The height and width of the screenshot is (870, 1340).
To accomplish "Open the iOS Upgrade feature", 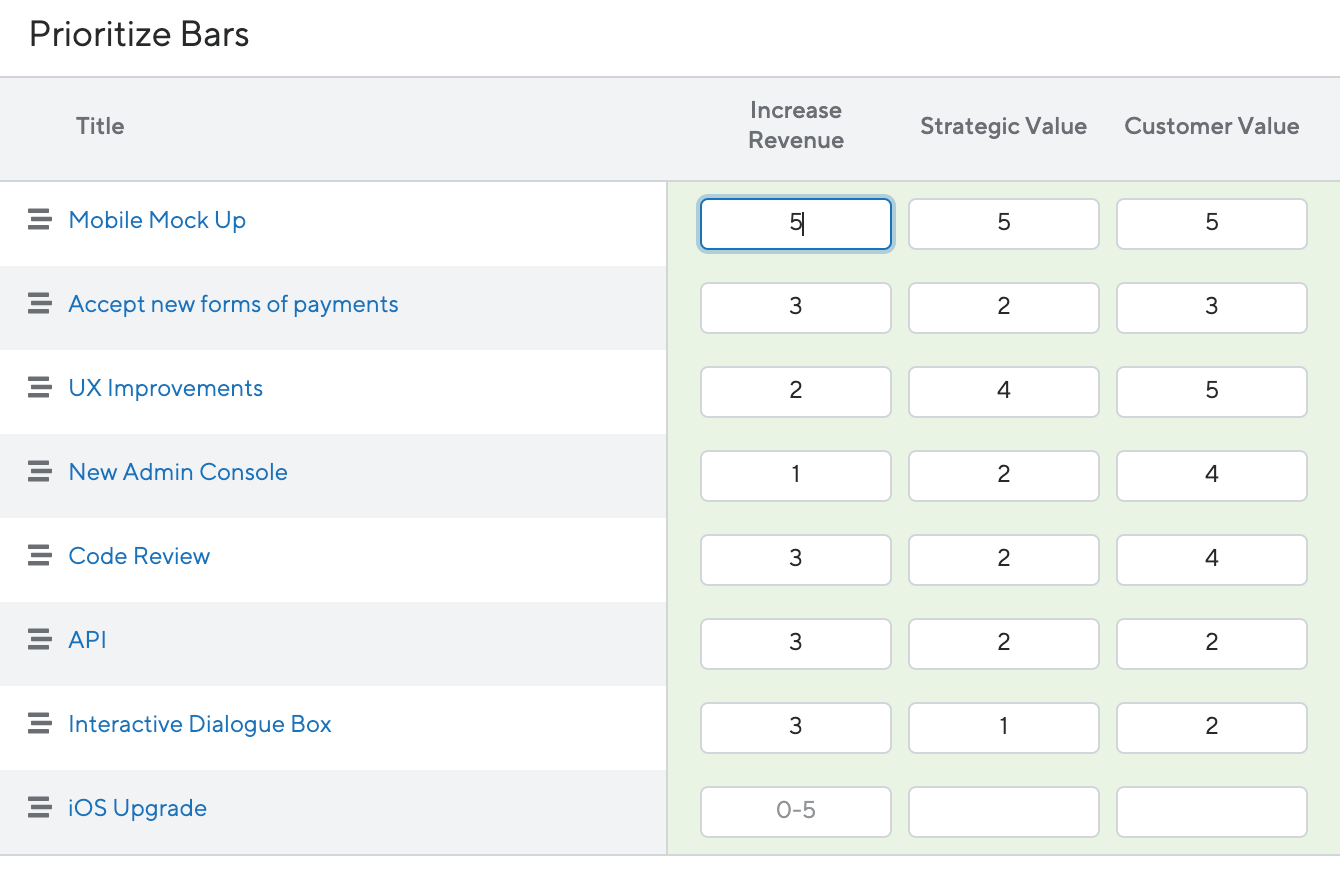I will (x=138, y=807).
